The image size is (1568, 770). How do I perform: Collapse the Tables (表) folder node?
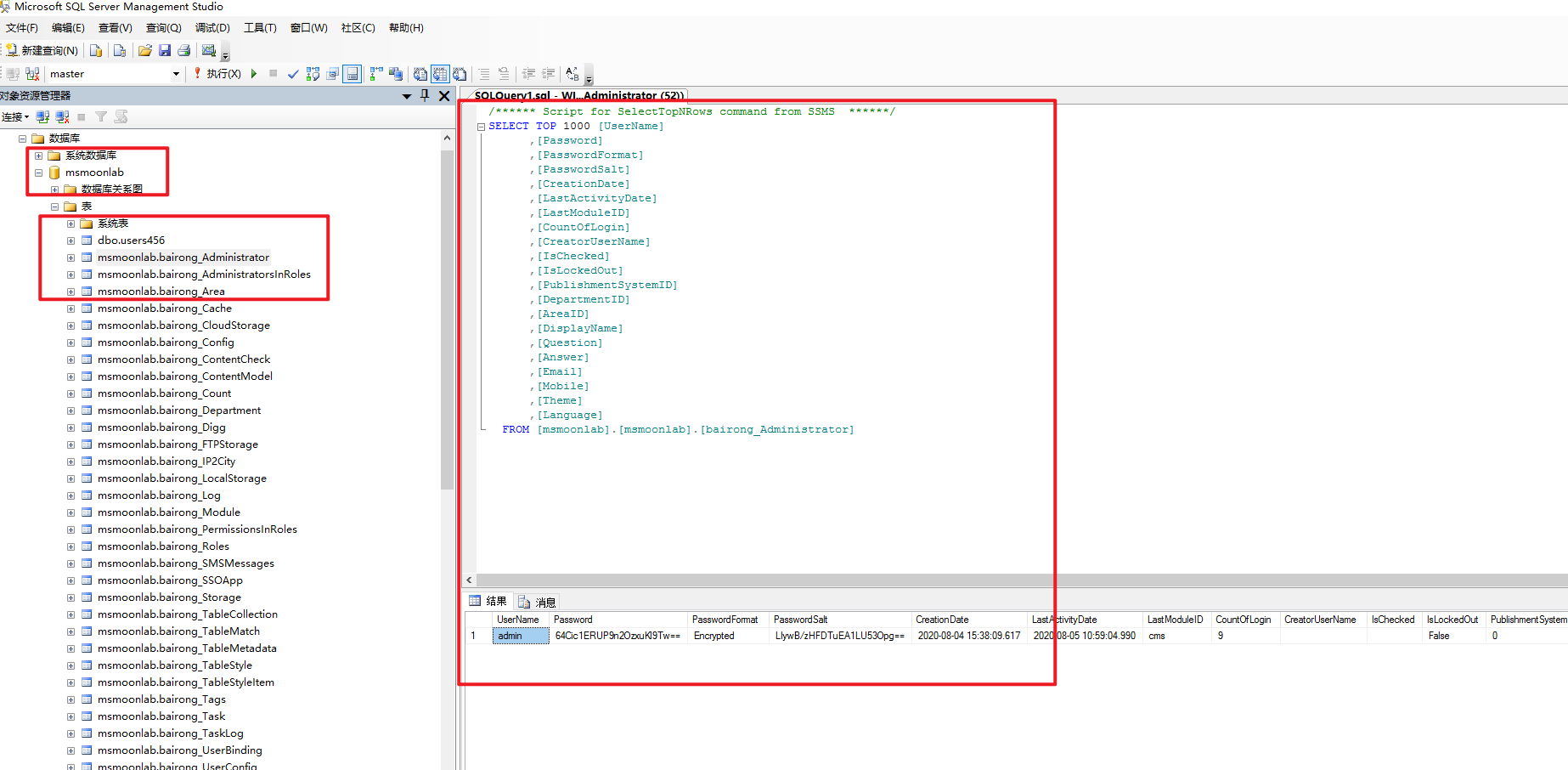click(x=54, y=207)
